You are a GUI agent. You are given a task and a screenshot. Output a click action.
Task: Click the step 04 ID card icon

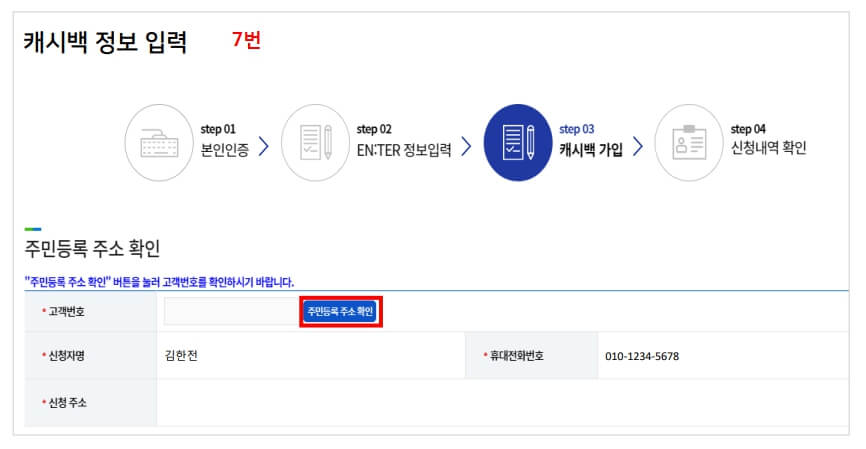[x=689, y=143]
